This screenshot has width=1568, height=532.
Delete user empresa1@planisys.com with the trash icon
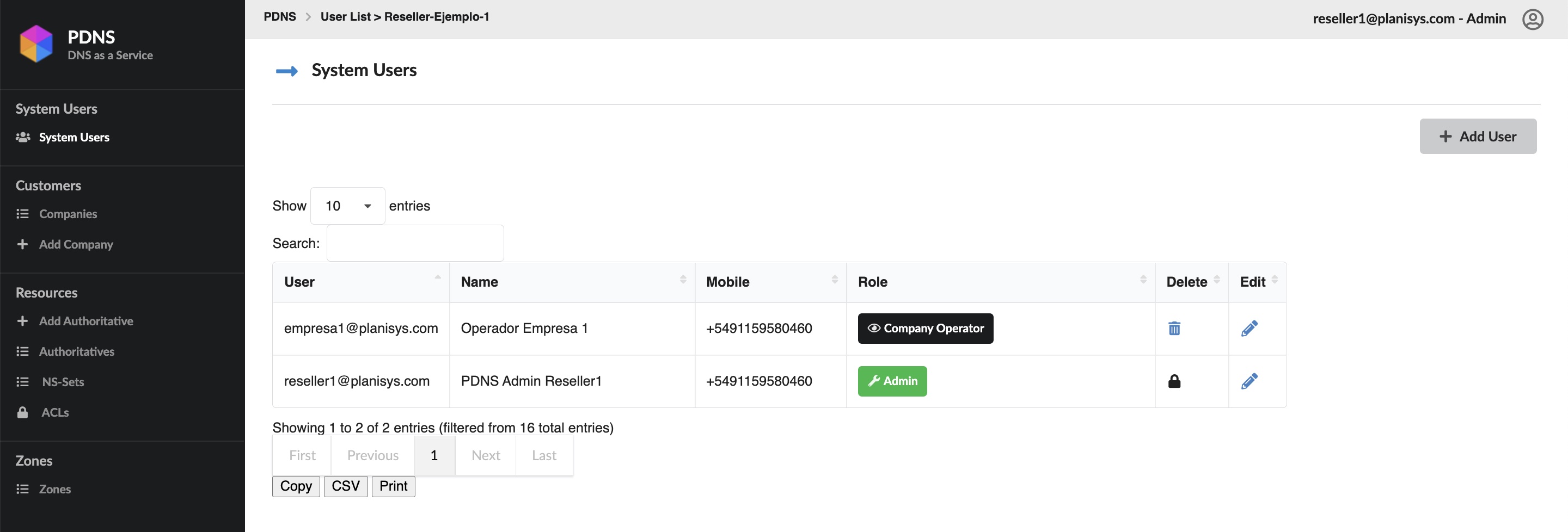pyautogui.click(x=1174, y=329)
